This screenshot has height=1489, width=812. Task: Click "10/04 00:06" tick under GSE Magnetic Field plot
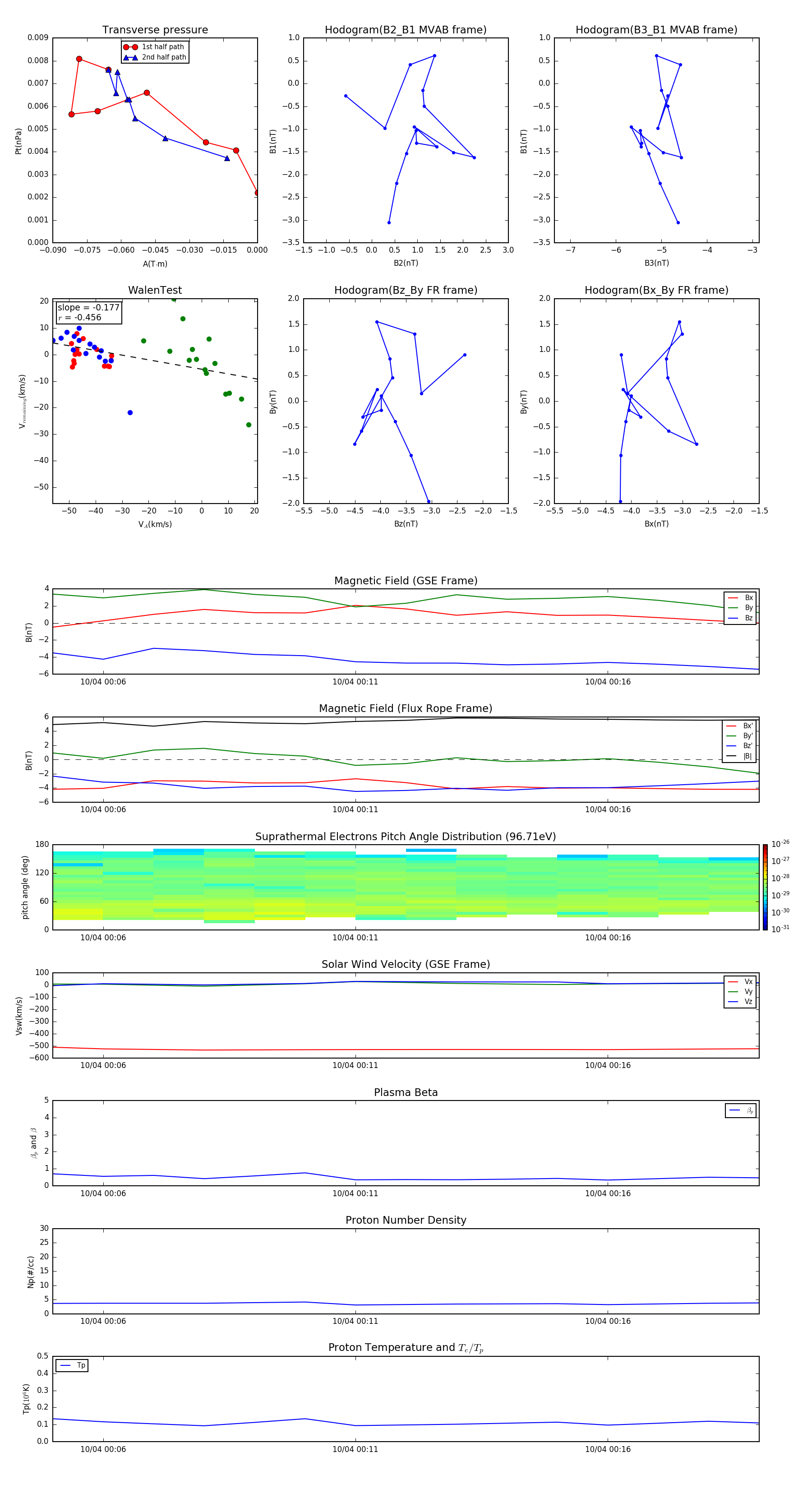click(x=103, y=681)
